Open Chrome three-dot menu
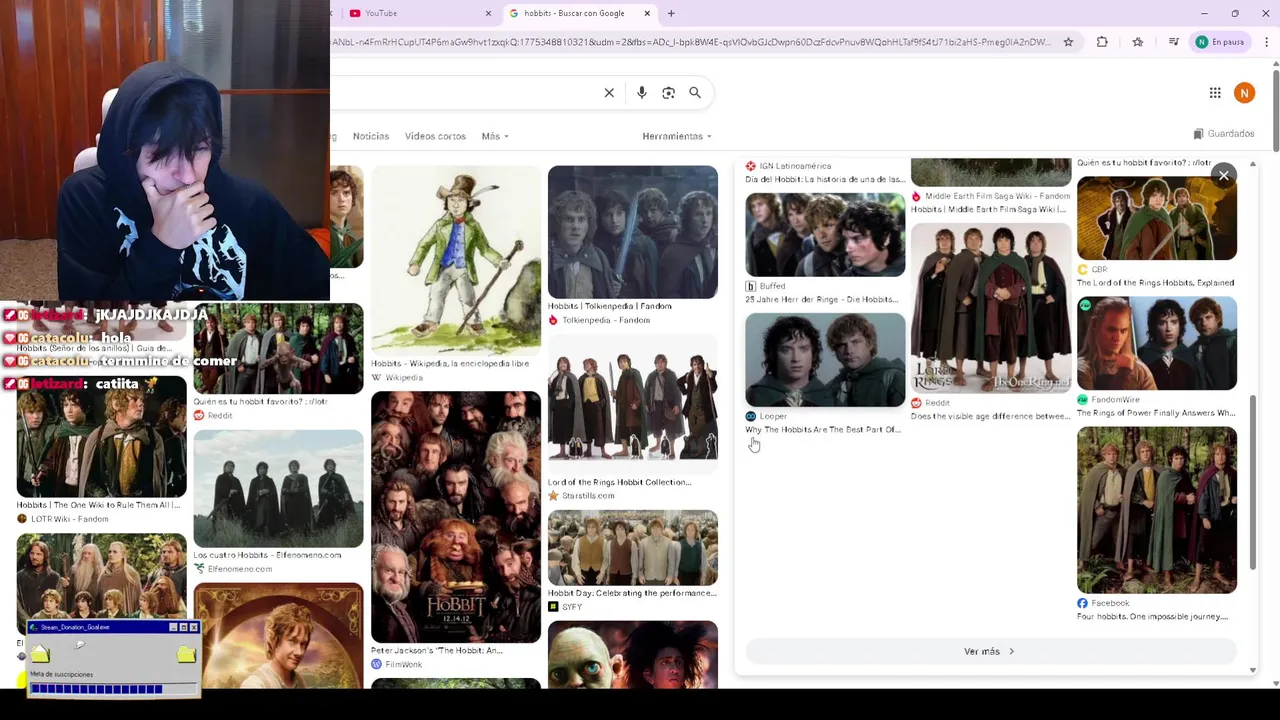 (x=1267, y=42)
